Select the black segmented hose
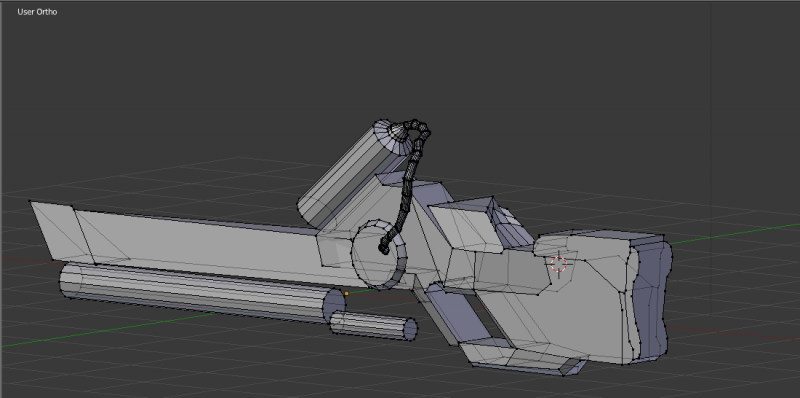Image resolution: width=800 pixels, height=398 pixels. (x=409, y=184)
